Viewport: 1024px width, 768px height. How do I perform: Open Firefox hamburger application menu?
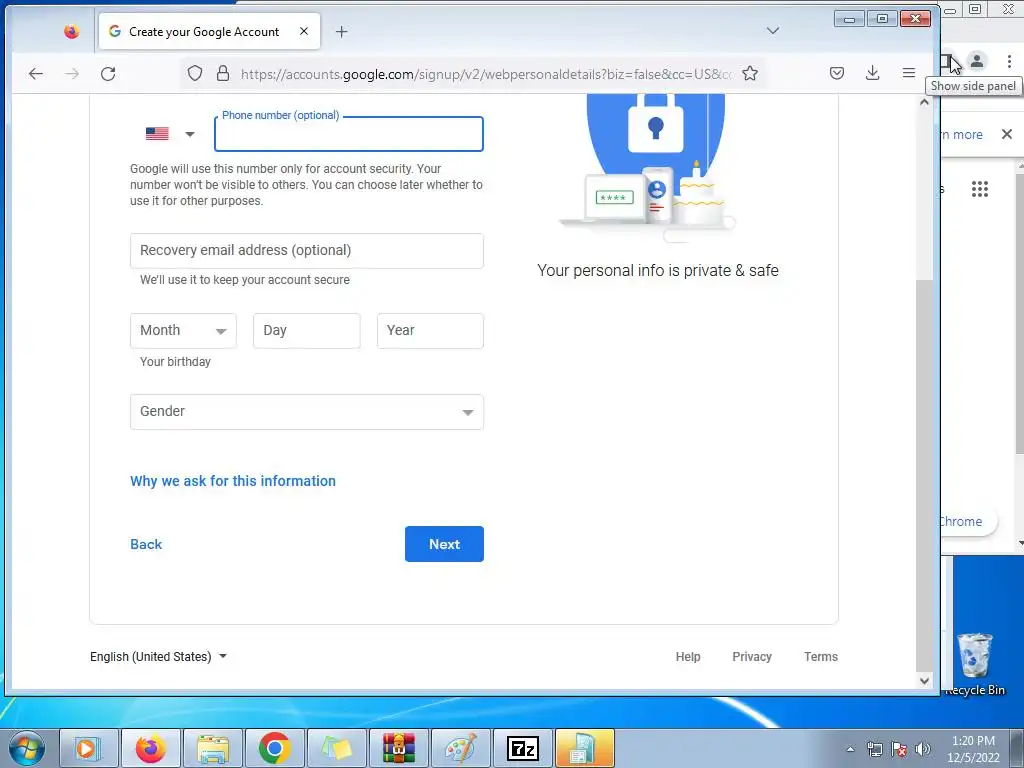[908, 73]
